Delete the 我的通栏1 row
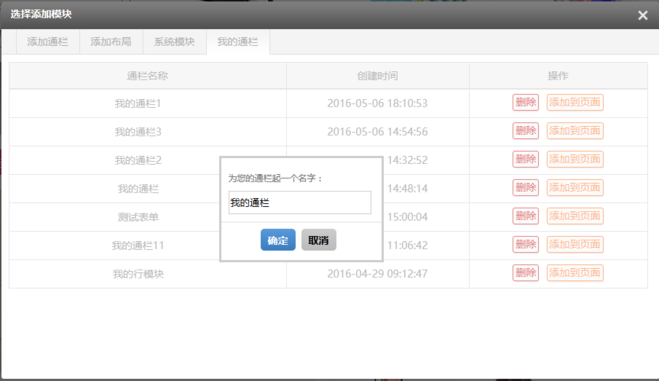The width and height of the screenshot is (659, 381). pyautogui.click(x=525, y=102)
